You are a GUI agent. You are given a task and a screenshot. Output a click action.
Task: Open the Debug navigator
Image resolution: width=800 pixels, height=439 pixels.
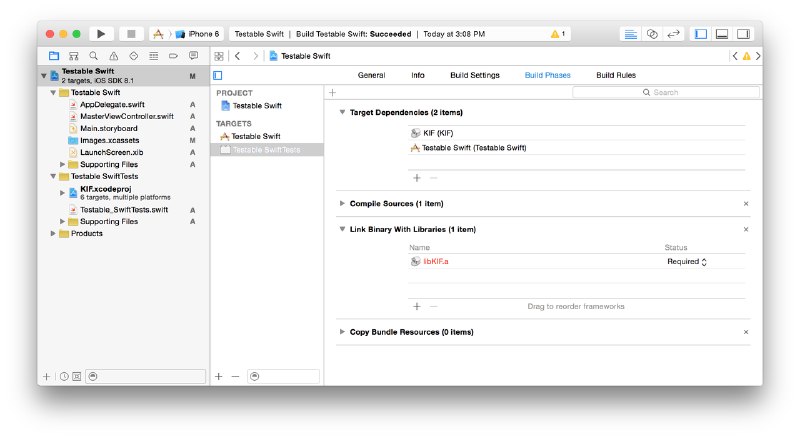154,56
